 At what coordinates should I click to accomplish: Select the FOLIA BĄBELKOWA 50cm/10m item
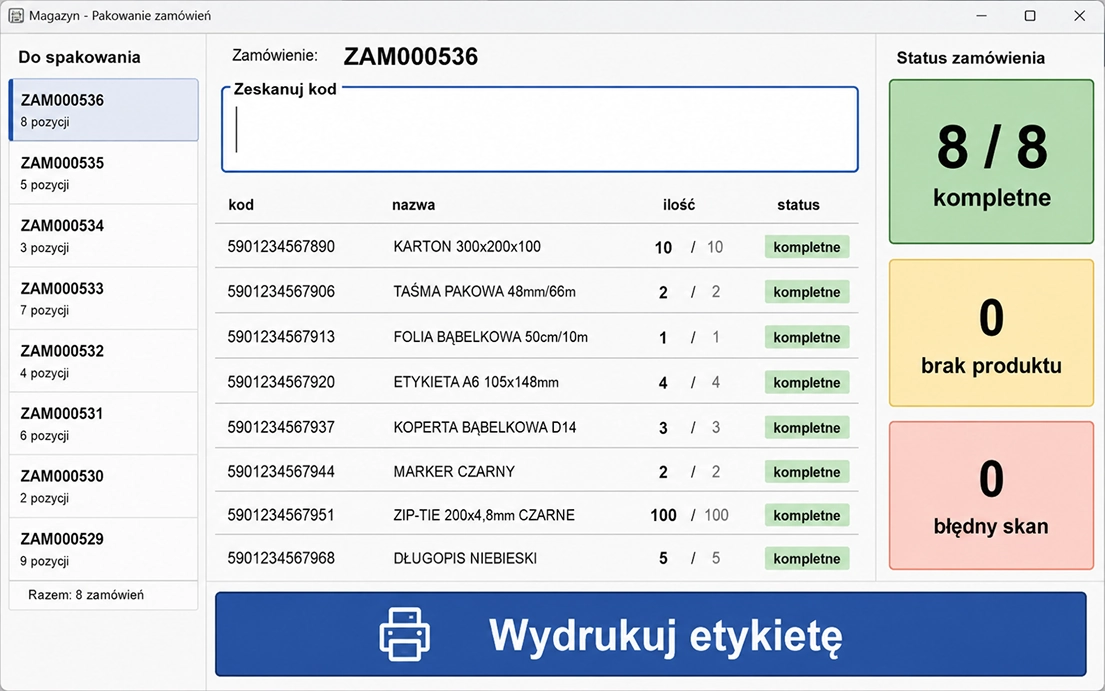coord(490,337)
